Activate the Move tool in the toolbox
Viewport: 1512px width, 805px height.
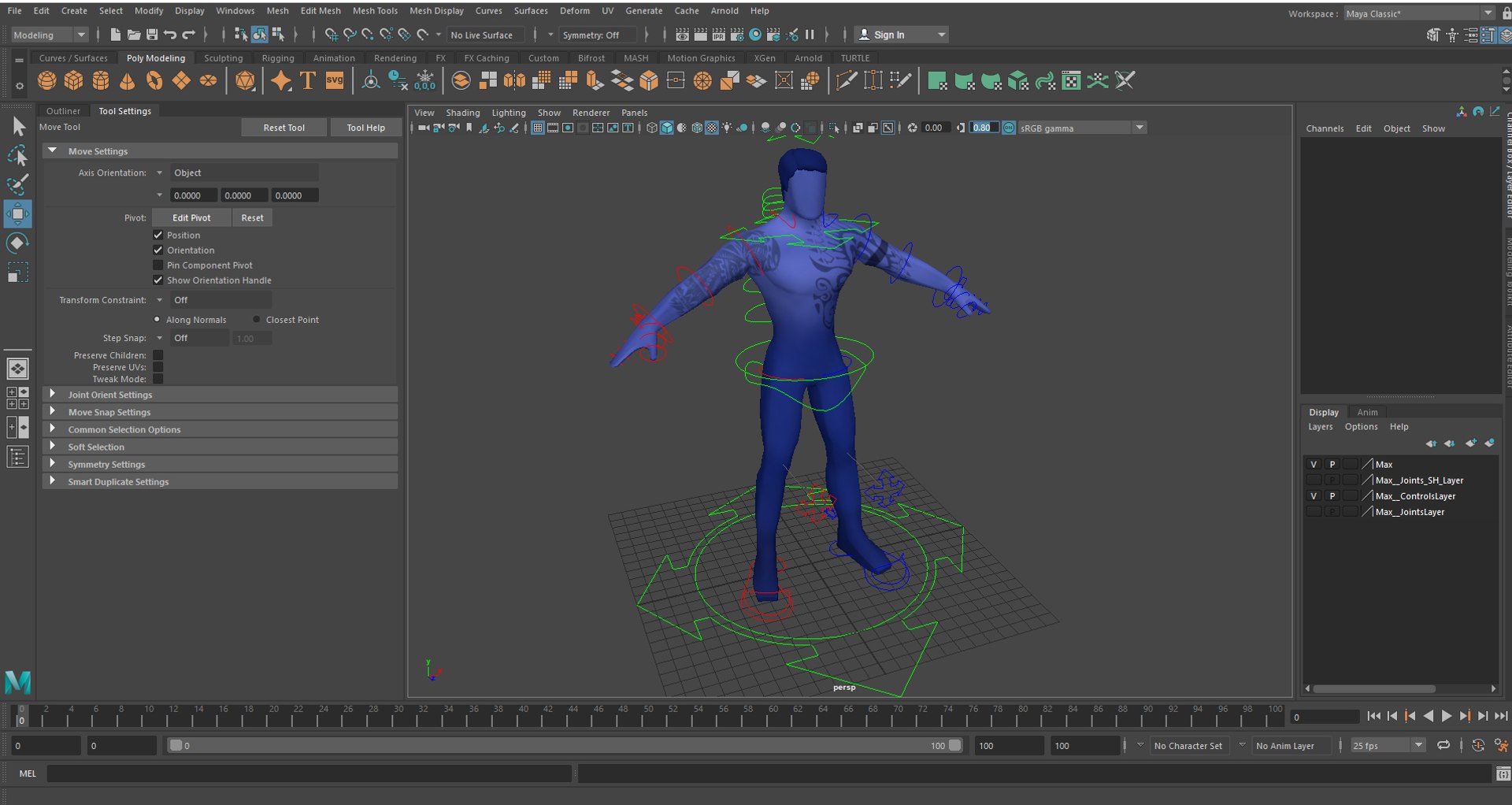(18, 214)
